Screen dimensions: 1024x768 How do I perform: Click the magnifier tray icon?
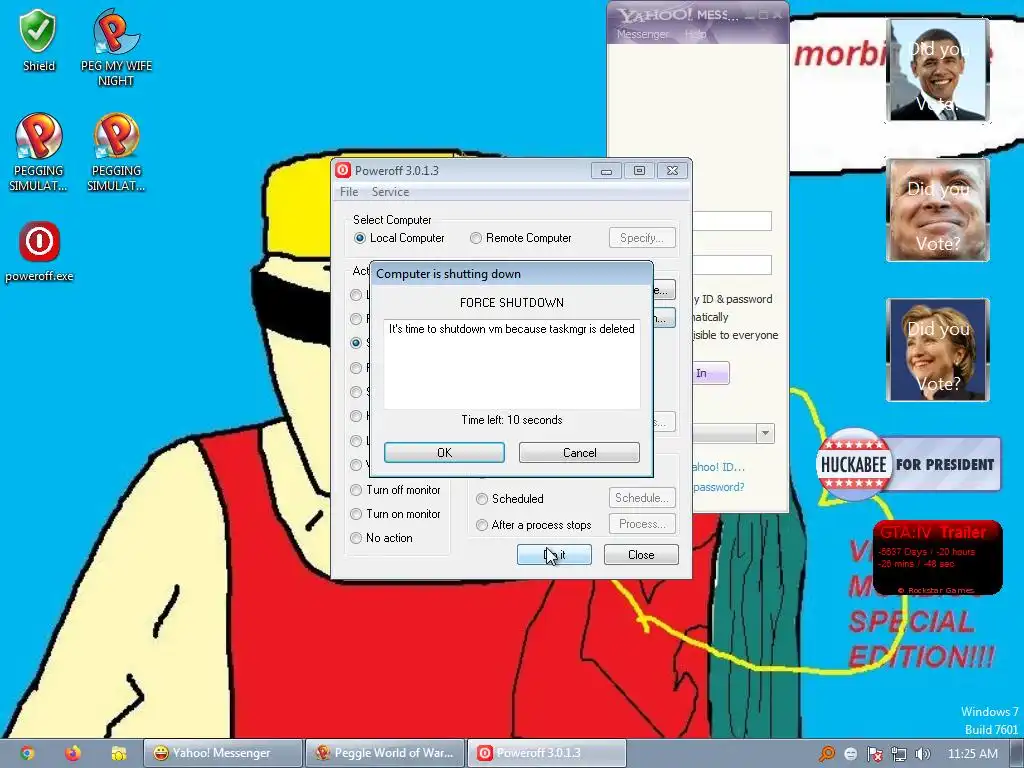pos(827,754)
